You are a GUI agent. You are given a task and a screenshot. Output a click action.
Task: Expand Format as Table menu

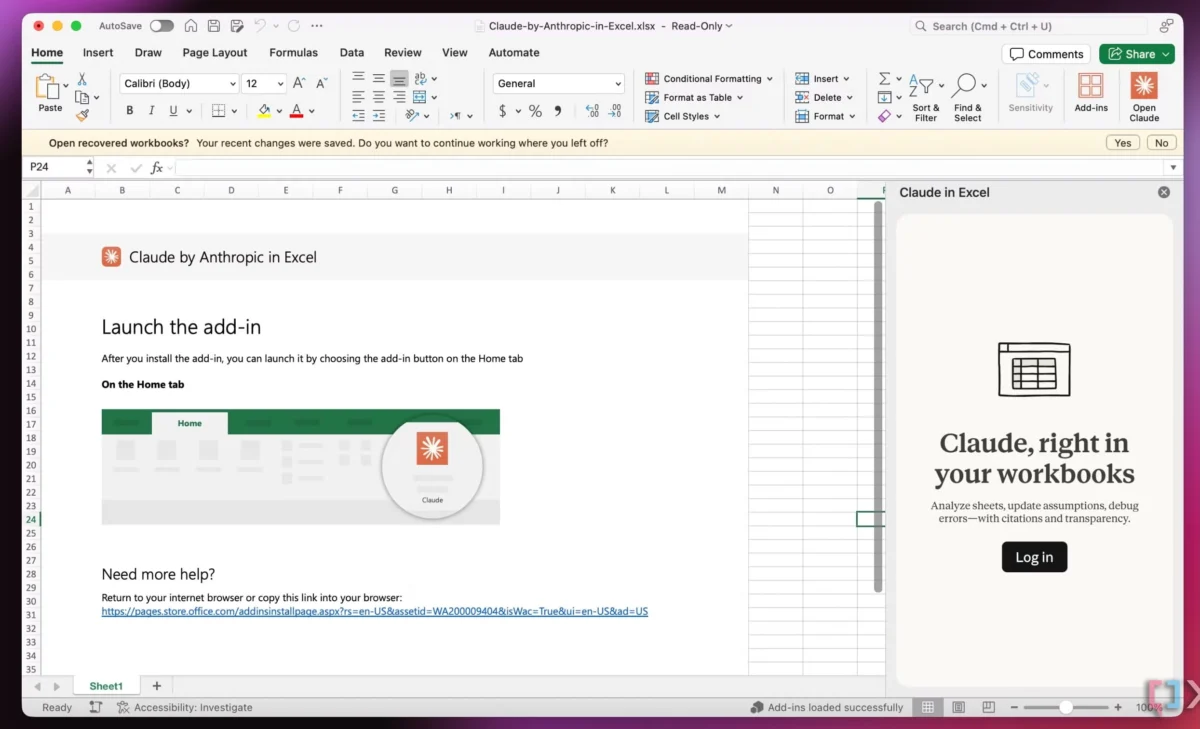tap(695, 98)
